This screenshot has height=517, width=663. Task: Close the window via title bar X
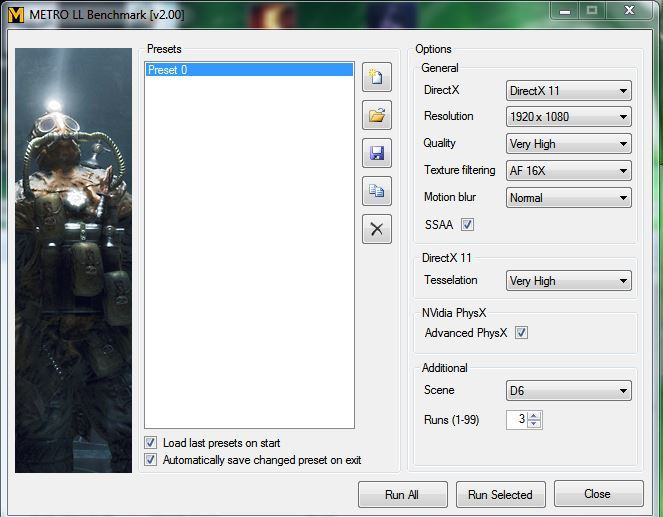[629, 11]
